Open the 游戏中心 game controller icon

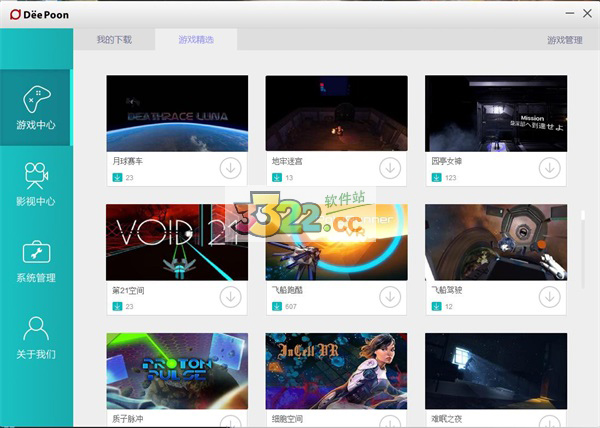[x=36, y=99]
